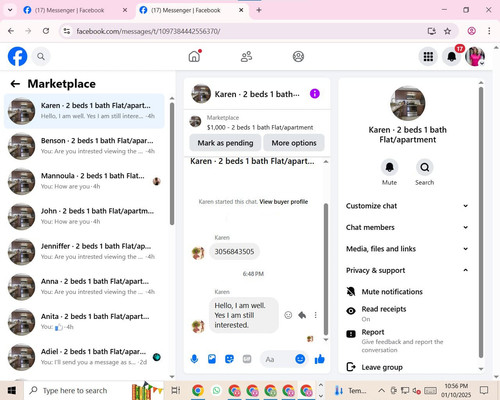Open the Facebook logo home link

pos(17,56)
